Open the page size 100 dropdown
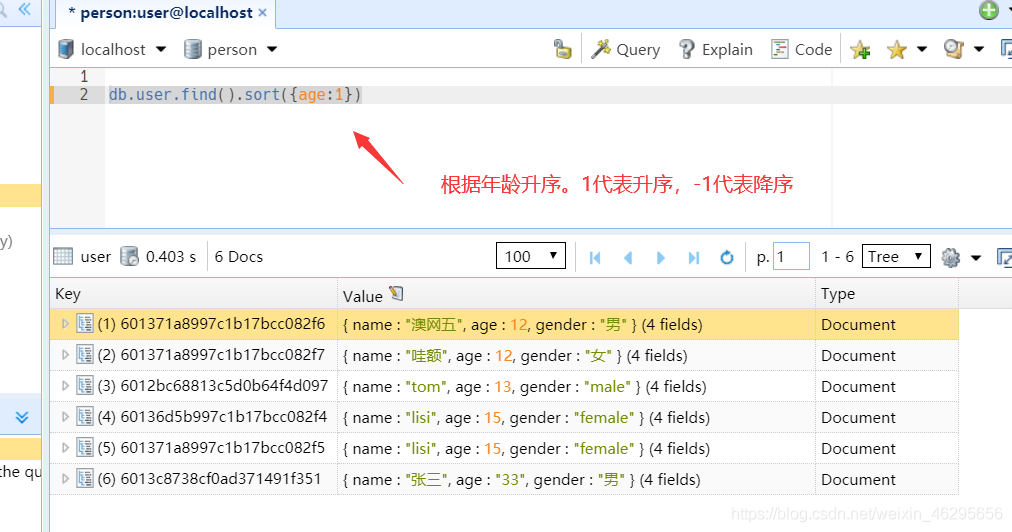The image size is (1012, 532). click(531, 256)
